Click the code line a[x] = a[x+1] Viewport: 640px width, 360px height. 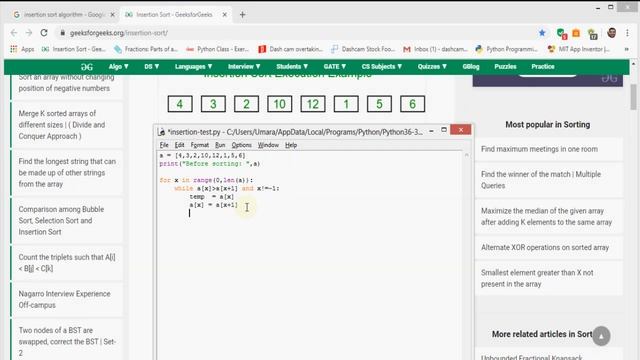(213, 205)
